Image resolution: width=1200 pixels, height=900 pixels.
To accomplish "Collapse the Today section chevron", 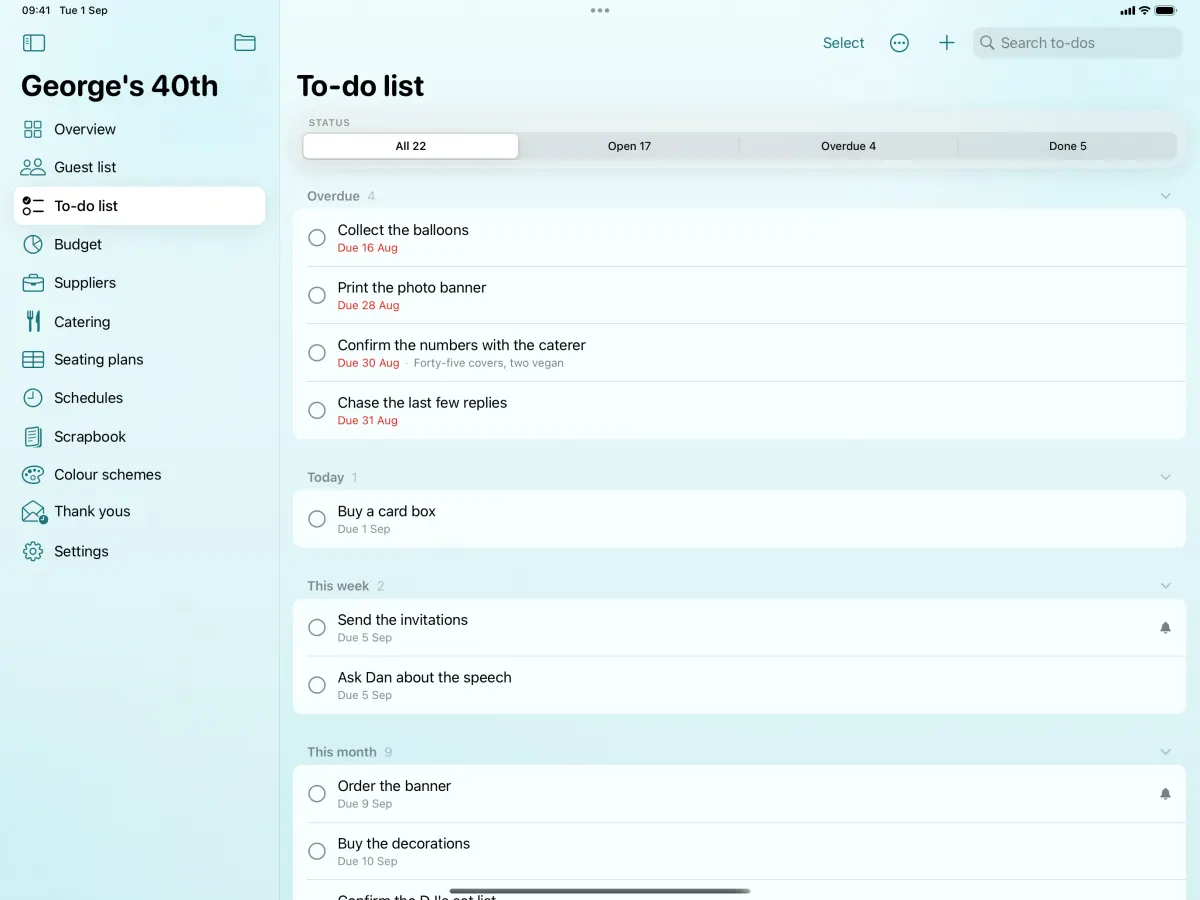I will (x=1165, y=477).
